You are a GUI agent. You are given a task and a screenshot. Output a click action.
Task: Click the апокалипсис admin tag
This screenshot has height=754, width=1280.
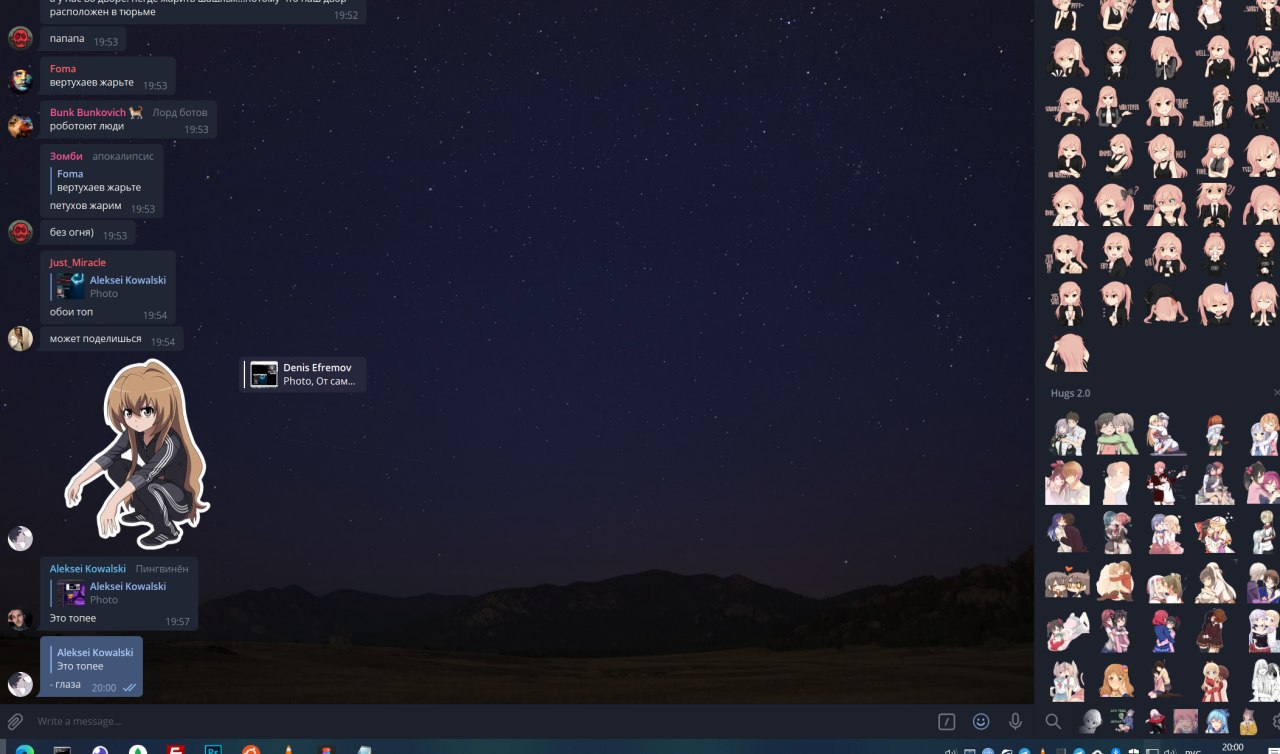click(123, 156)
